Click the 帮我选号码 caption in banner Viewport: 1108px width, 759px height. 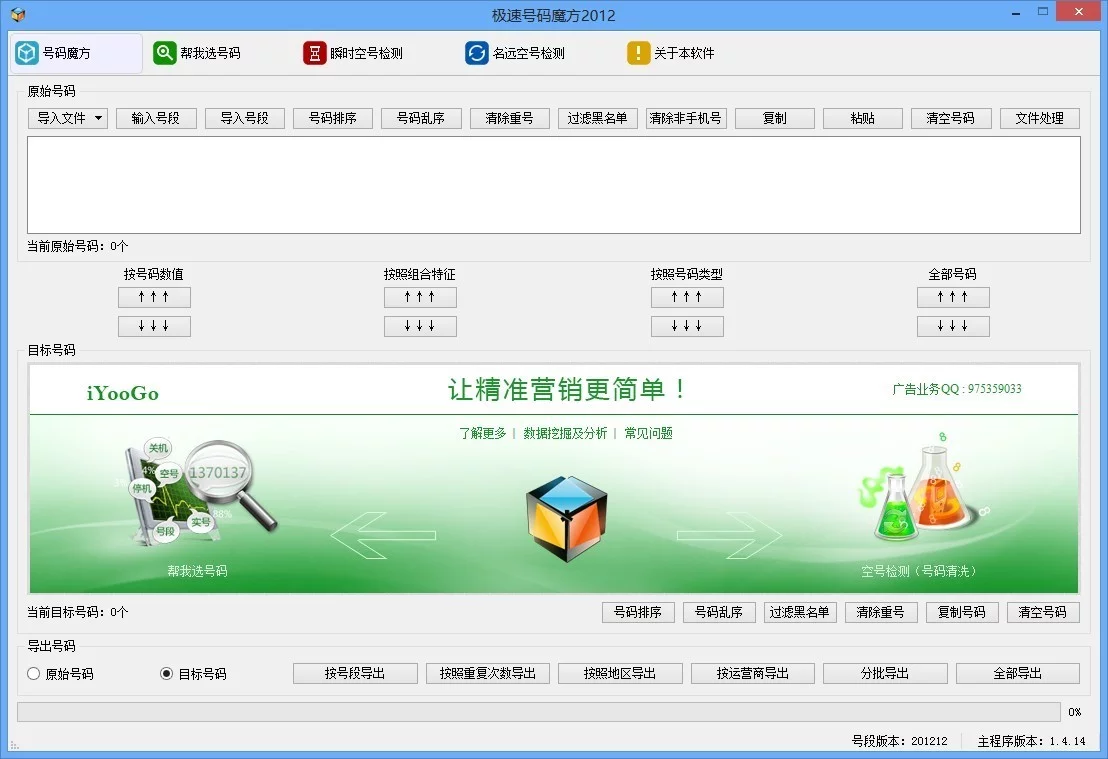pyautogui.click(x=197, y=571)
